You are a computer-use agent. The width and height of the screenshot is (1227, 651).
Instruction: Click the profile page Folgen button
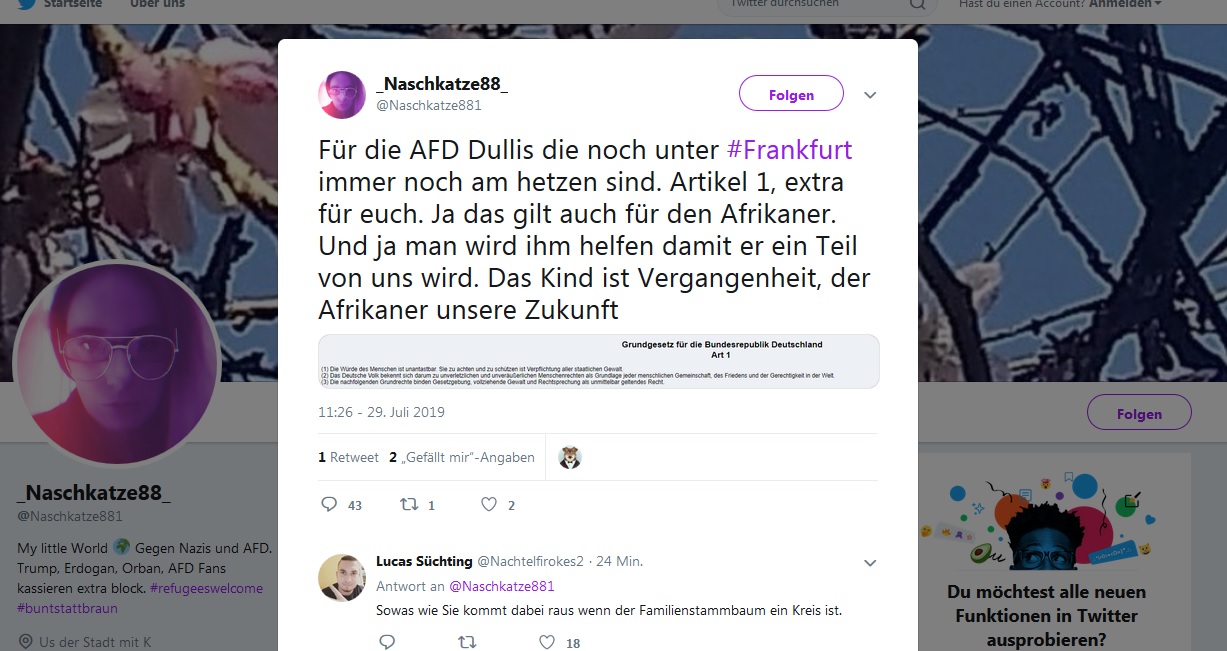tap(1139, 413)
